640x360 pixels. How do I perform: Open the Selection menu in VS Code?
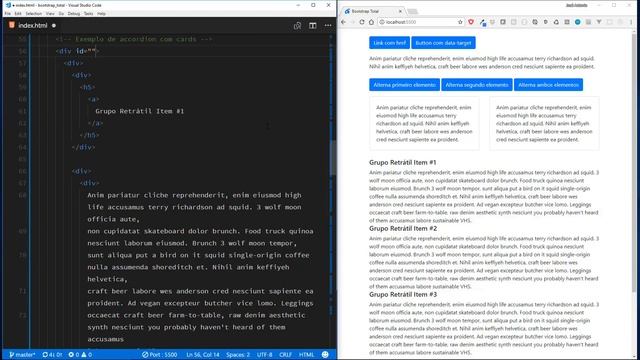click(x=33, y=13)
